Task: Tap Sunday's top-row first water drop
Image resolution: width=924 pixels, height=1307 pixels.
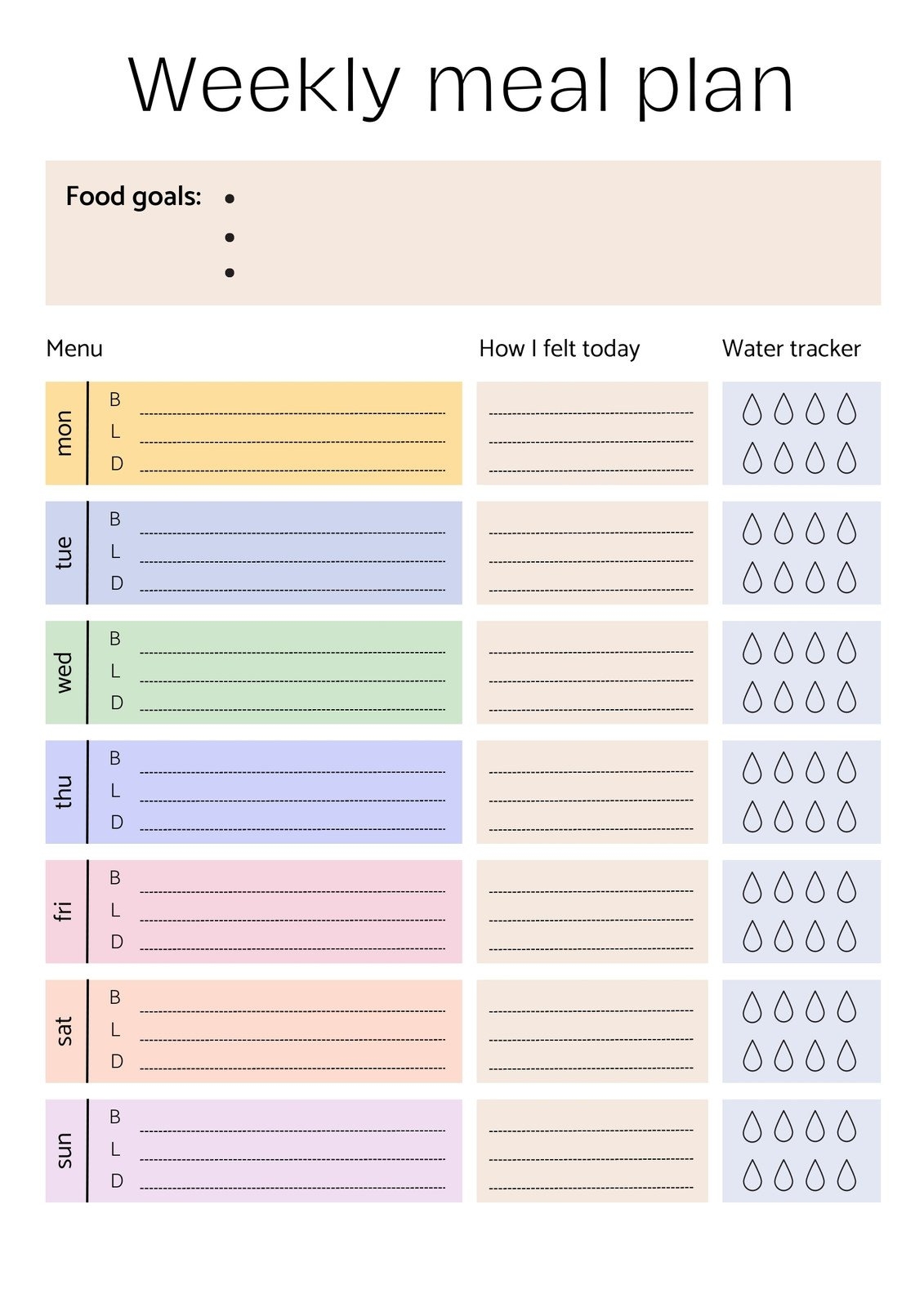Action: coord(752,1127)
